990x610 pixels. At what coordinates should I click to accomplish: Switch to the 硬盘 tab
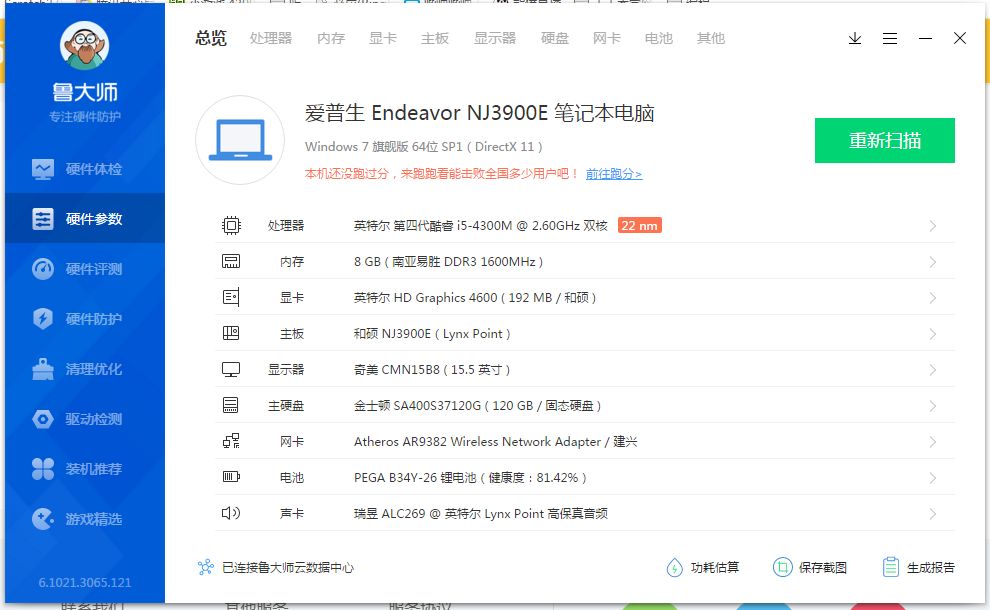pyautogui.click(x=555, y=39)
